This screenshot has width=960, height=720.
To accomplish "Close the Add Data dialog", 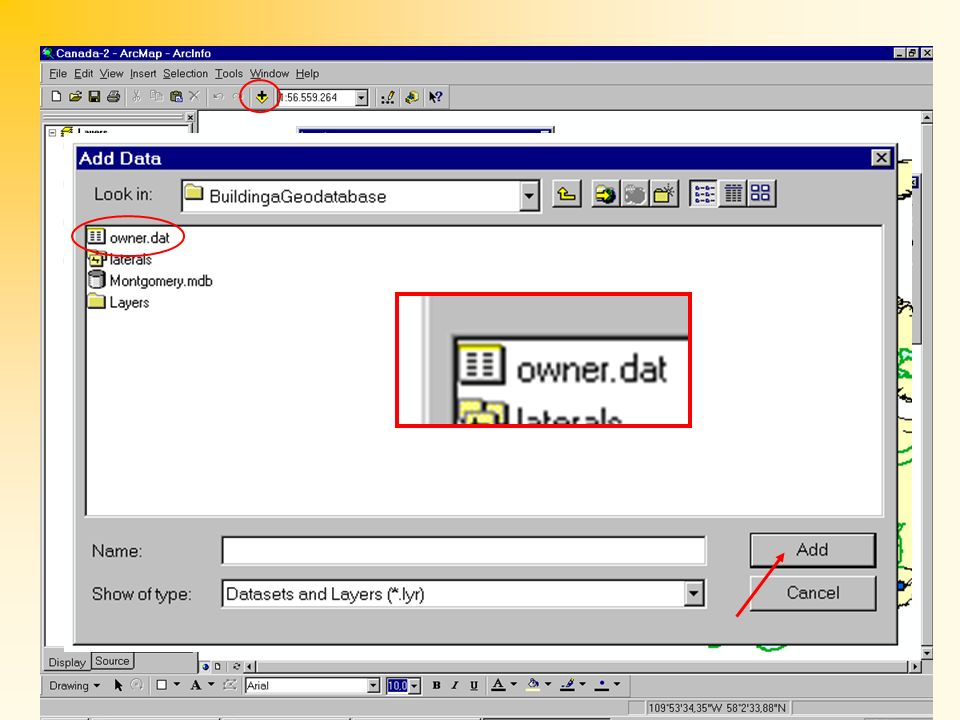I will tap(880, 158).
